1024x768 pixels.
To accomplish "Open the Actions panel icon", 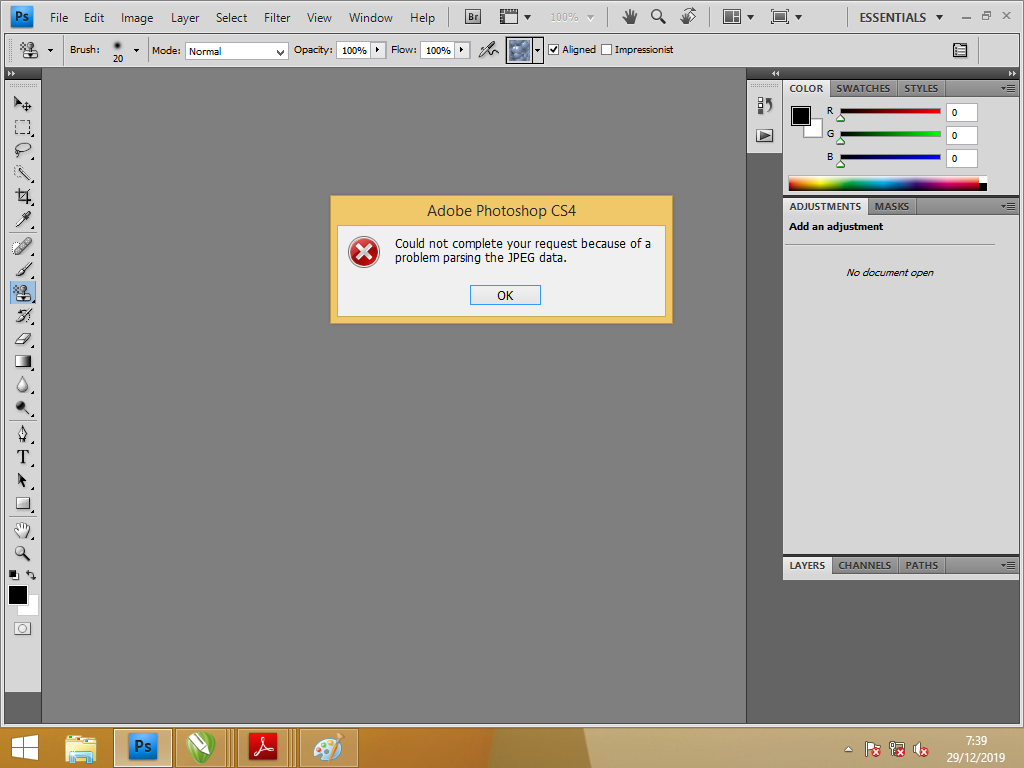I will (765, 135).
